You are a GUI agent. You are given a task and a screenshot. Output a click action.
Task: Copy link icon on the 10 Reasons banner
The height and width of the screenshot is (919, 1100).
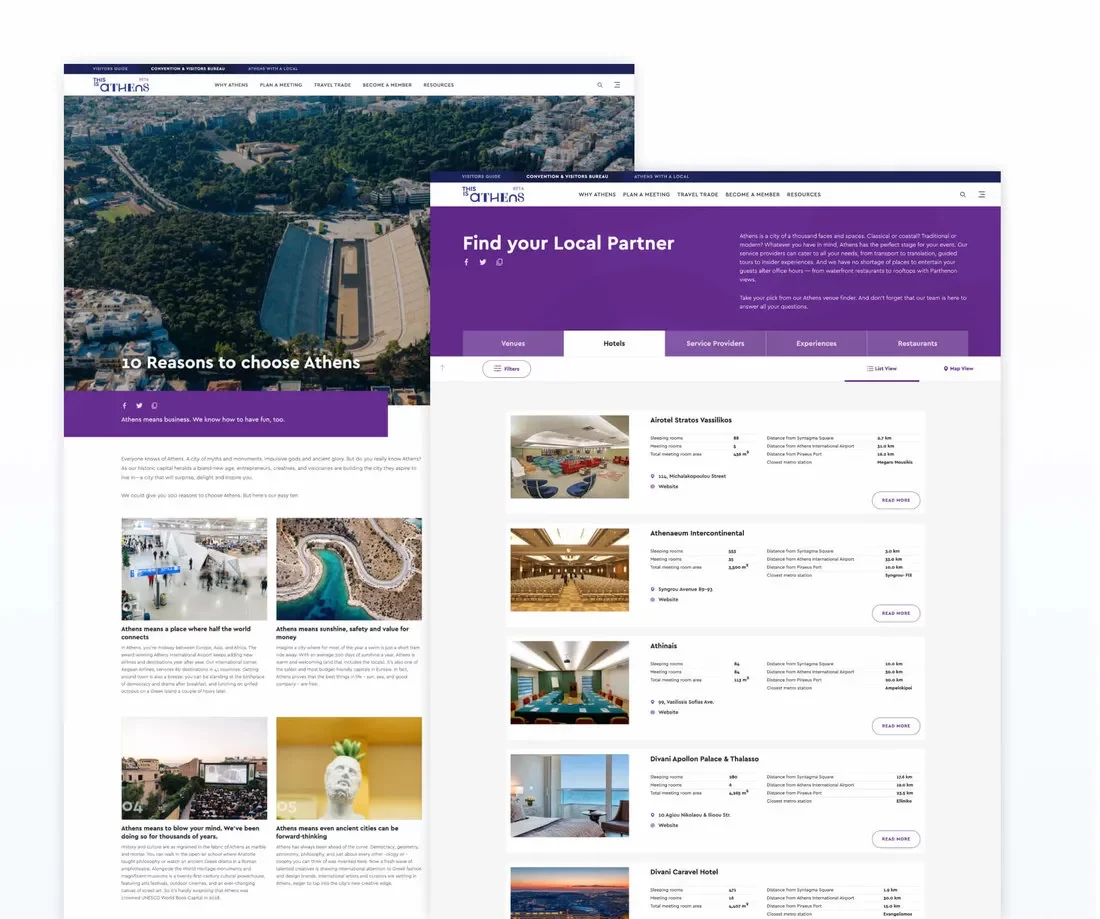[154, 405]
